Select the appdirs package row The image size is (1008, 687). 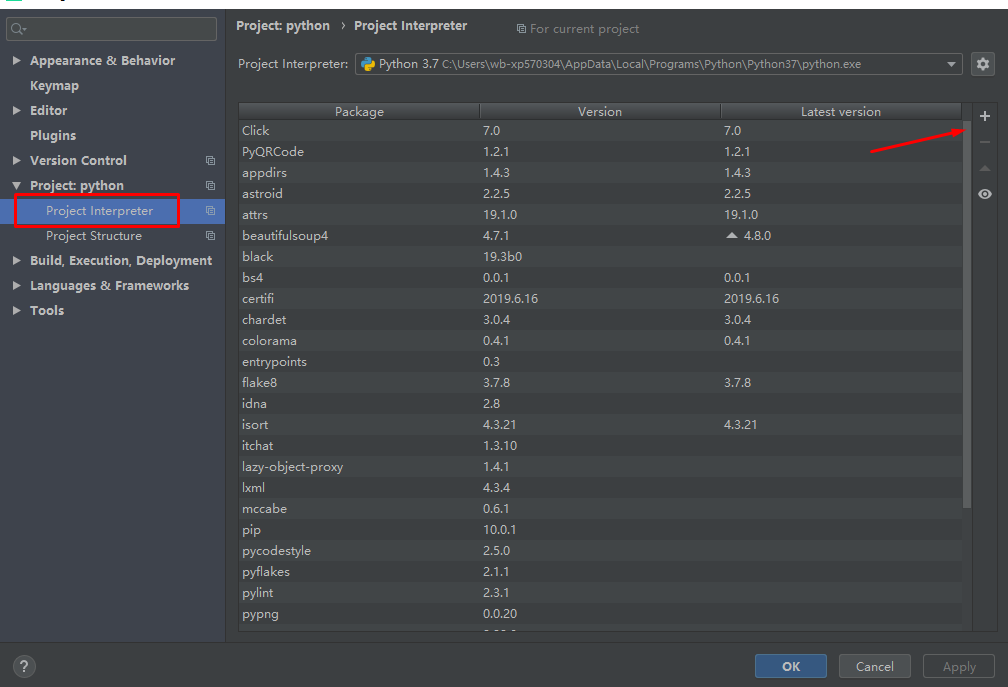tap(600, 172)
